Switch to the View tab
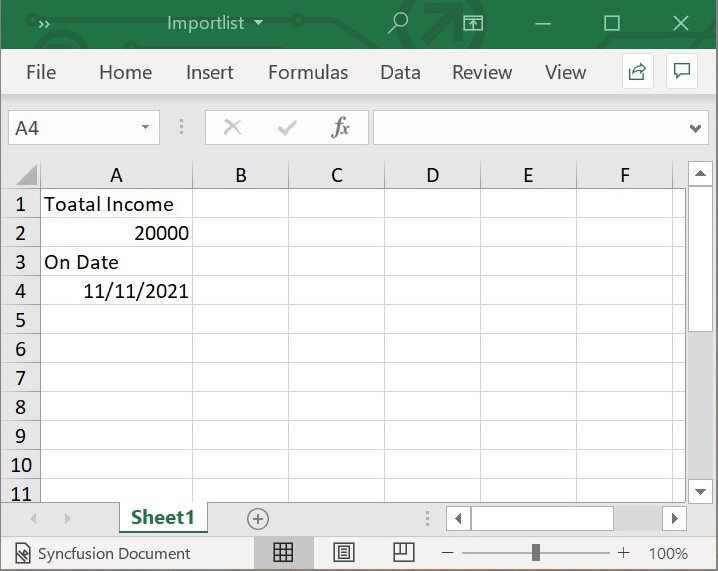 pyautogui.click(x=566, y=72)
